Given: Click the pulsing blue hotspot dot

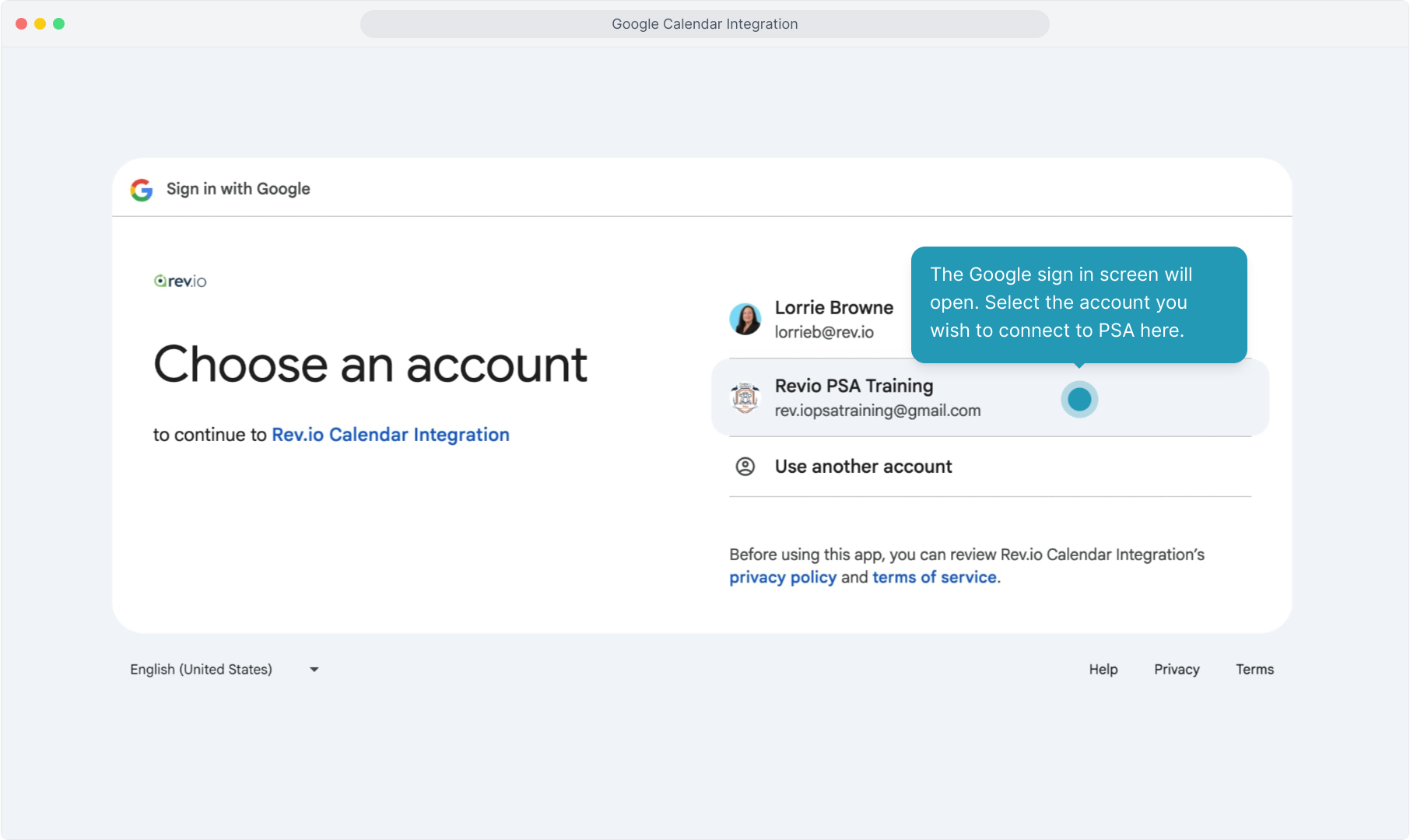Looking at the screenshot, I should pos(1079,399).
